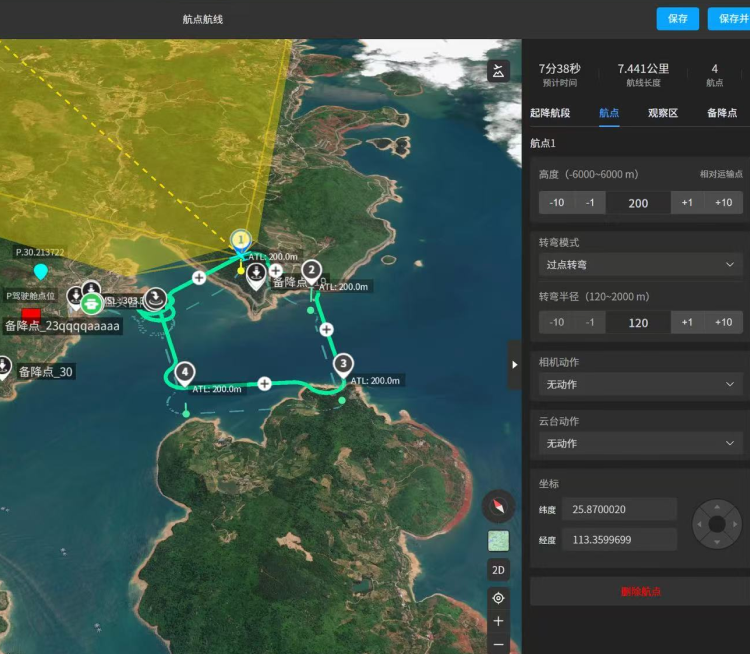Viewport: 750px width, 654px height.
Task: Increase altitude by 10 with +10 button
Action: tap(723, 203)
